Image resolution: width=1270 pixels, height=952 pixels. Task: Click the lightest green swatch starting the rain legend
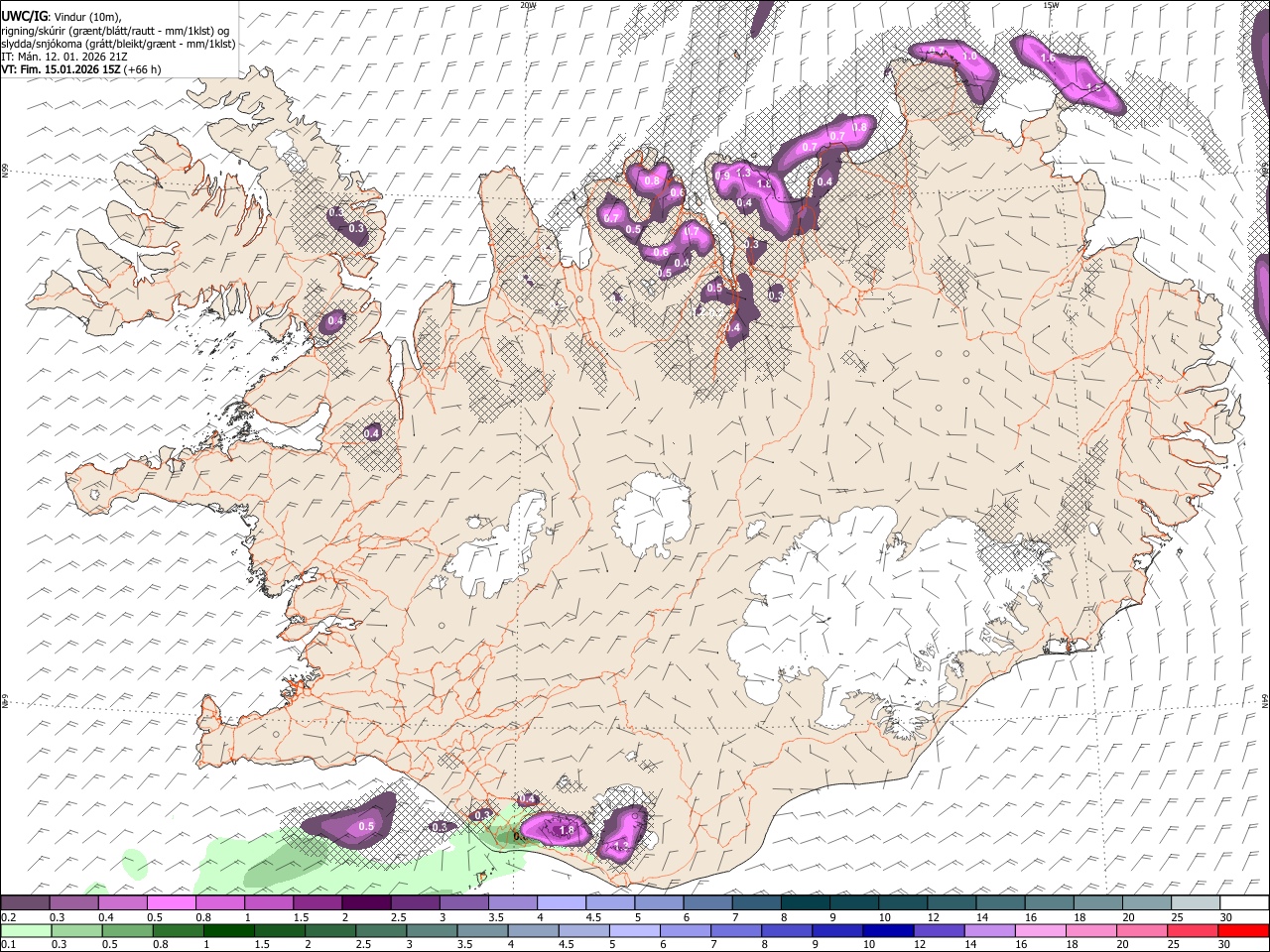(x=25, y=930)
